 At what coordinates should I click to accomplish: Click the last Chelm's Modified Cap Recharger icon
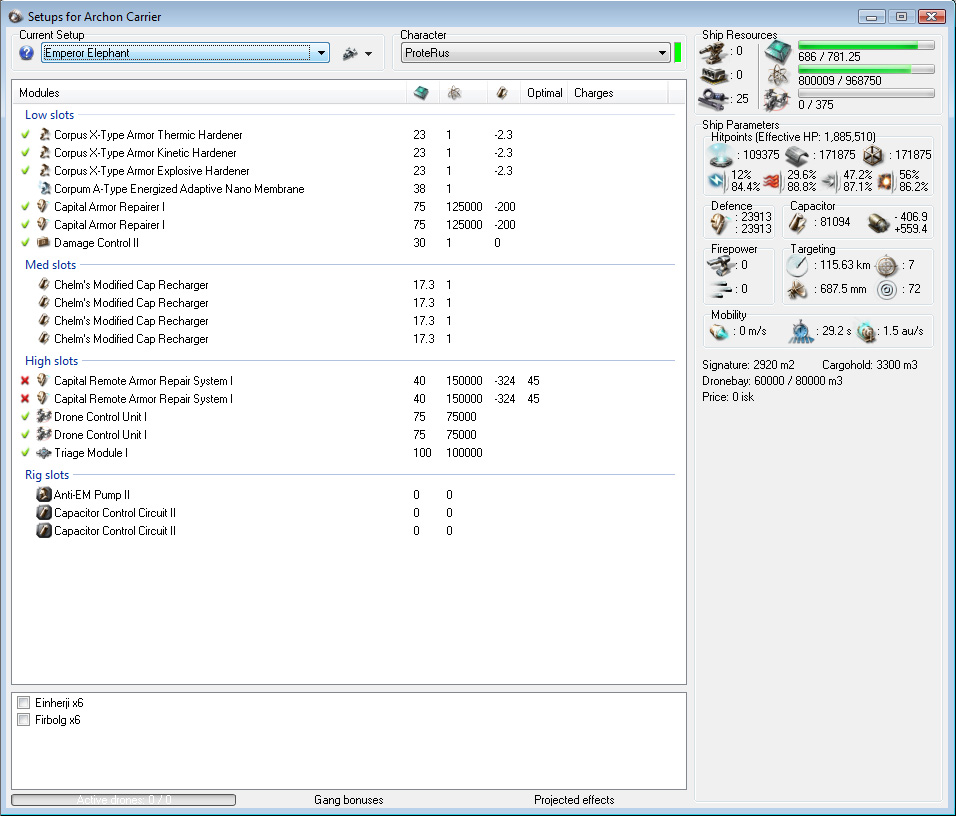pyautogui.click(x=44, y=338)
